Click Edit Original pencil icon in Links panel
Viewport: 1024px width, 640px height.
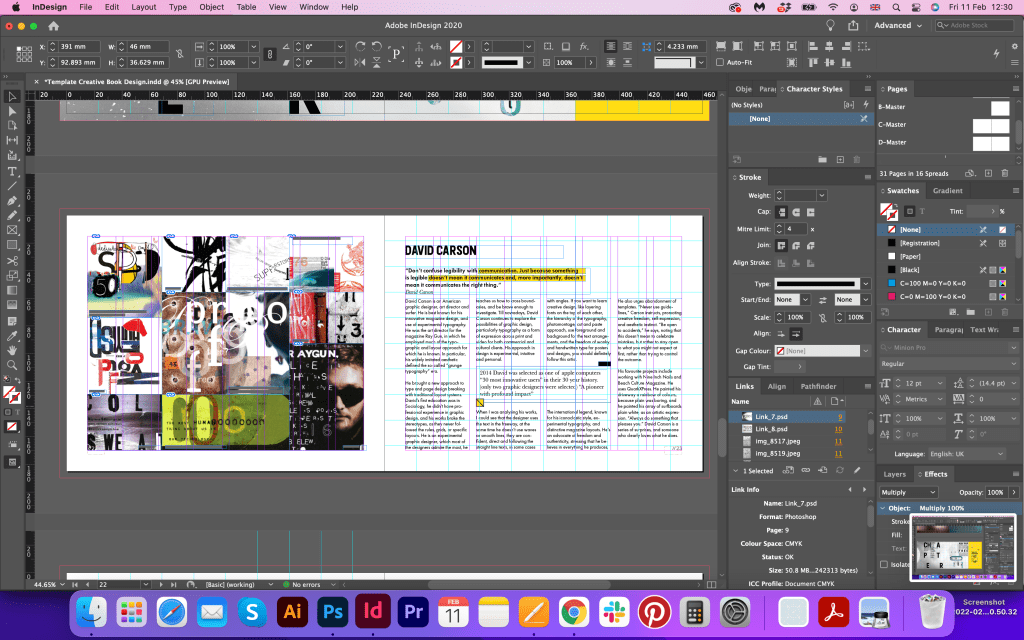click(x=857, y=470)
